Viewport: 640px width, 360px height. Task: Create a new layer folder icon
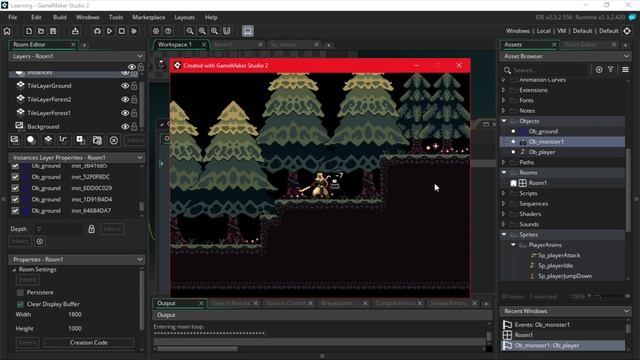click(97, 140)
